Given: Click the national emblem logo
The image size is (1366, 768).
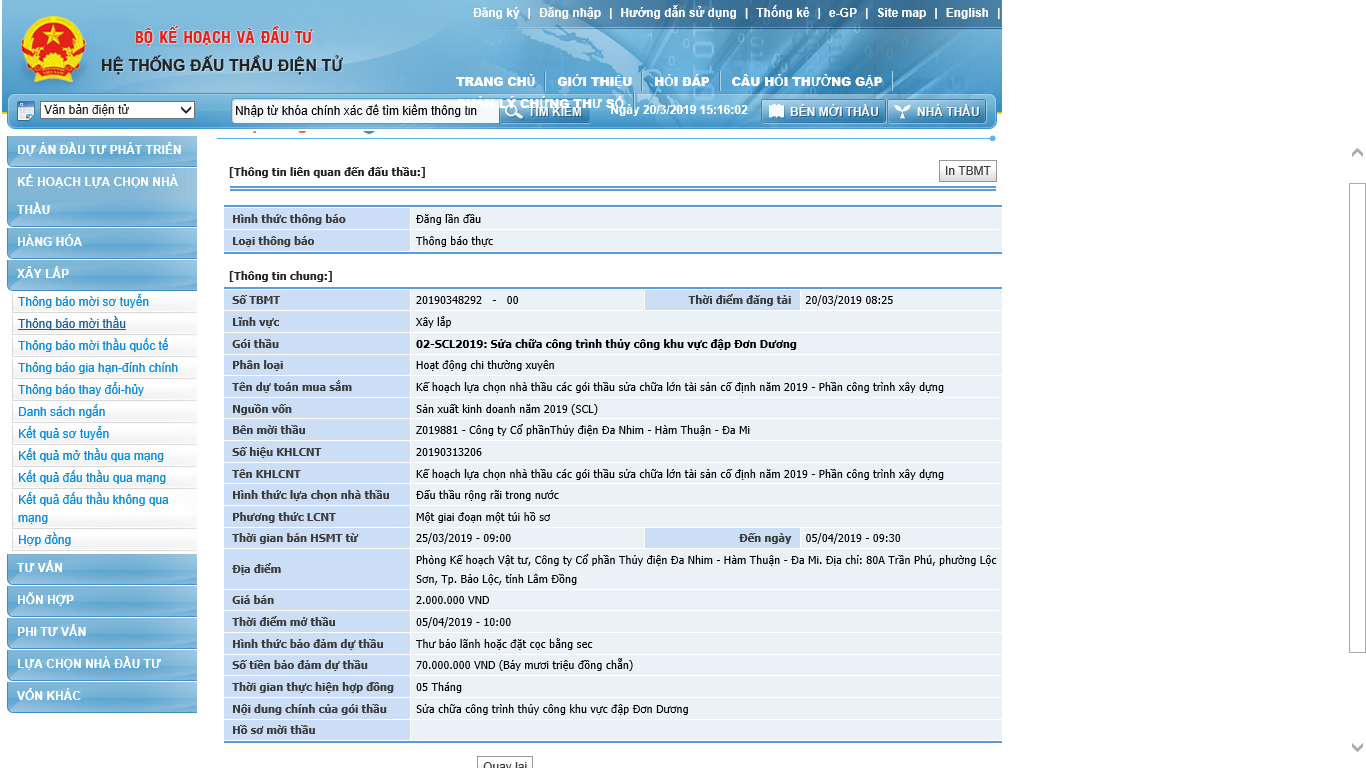Looking at the screenshot, I should (53, 49).
